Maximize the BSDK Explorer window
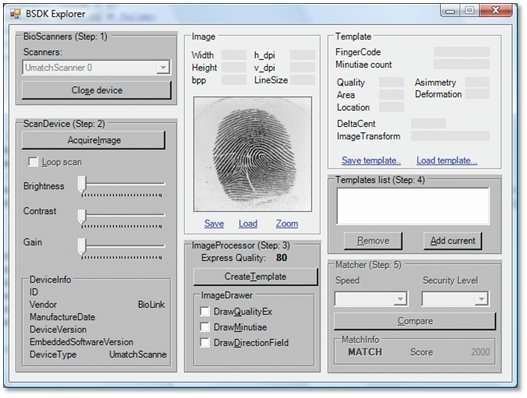Screen dimensions: 527x398 click(470, 11)
